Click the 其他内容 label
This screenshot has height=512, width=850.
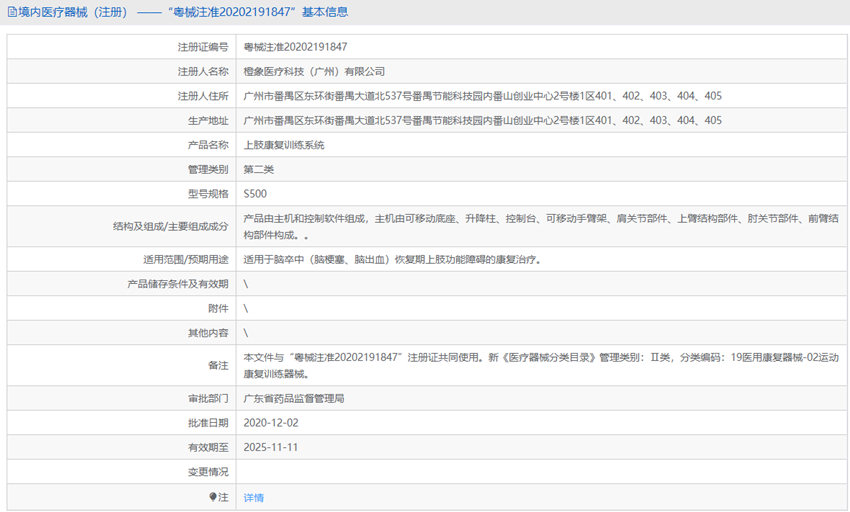tap(208, 332)
